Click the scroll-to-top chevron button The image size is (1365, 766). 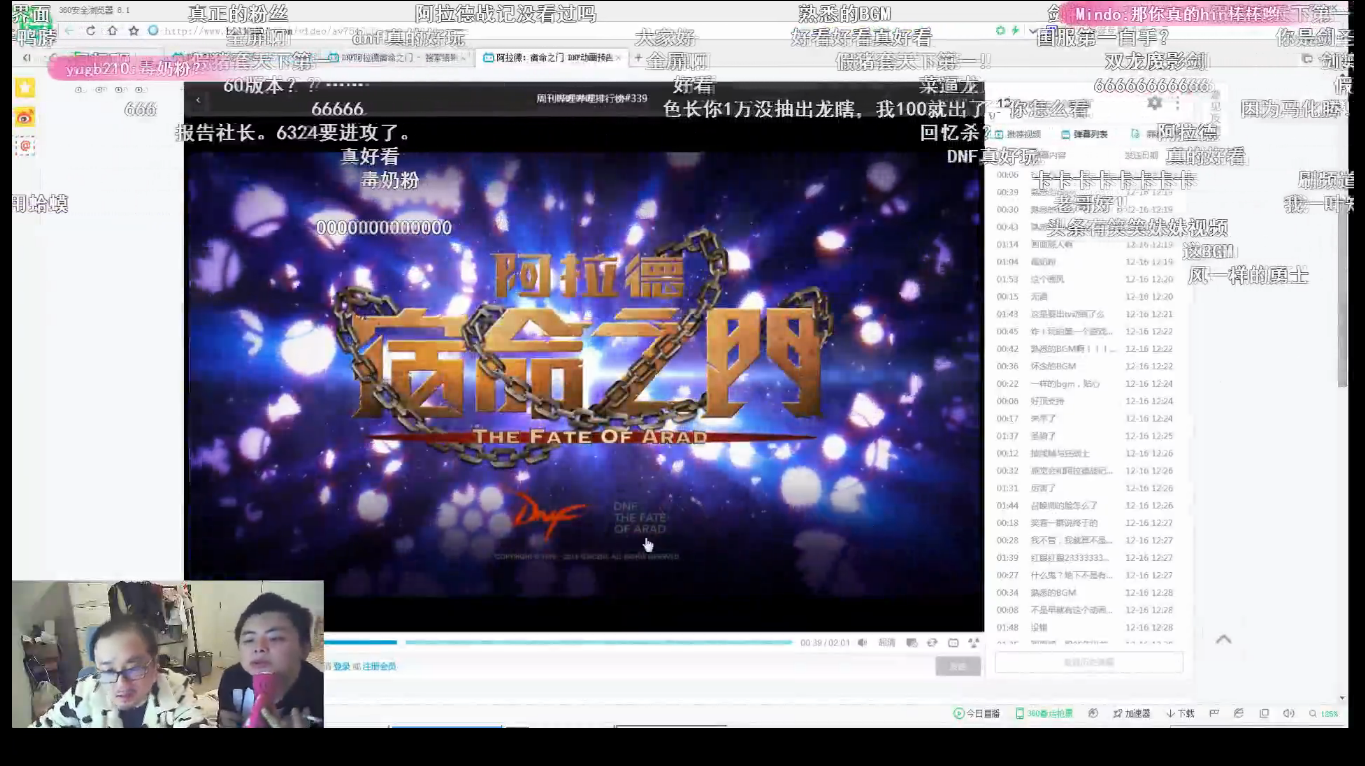[x=1223, y=639]
